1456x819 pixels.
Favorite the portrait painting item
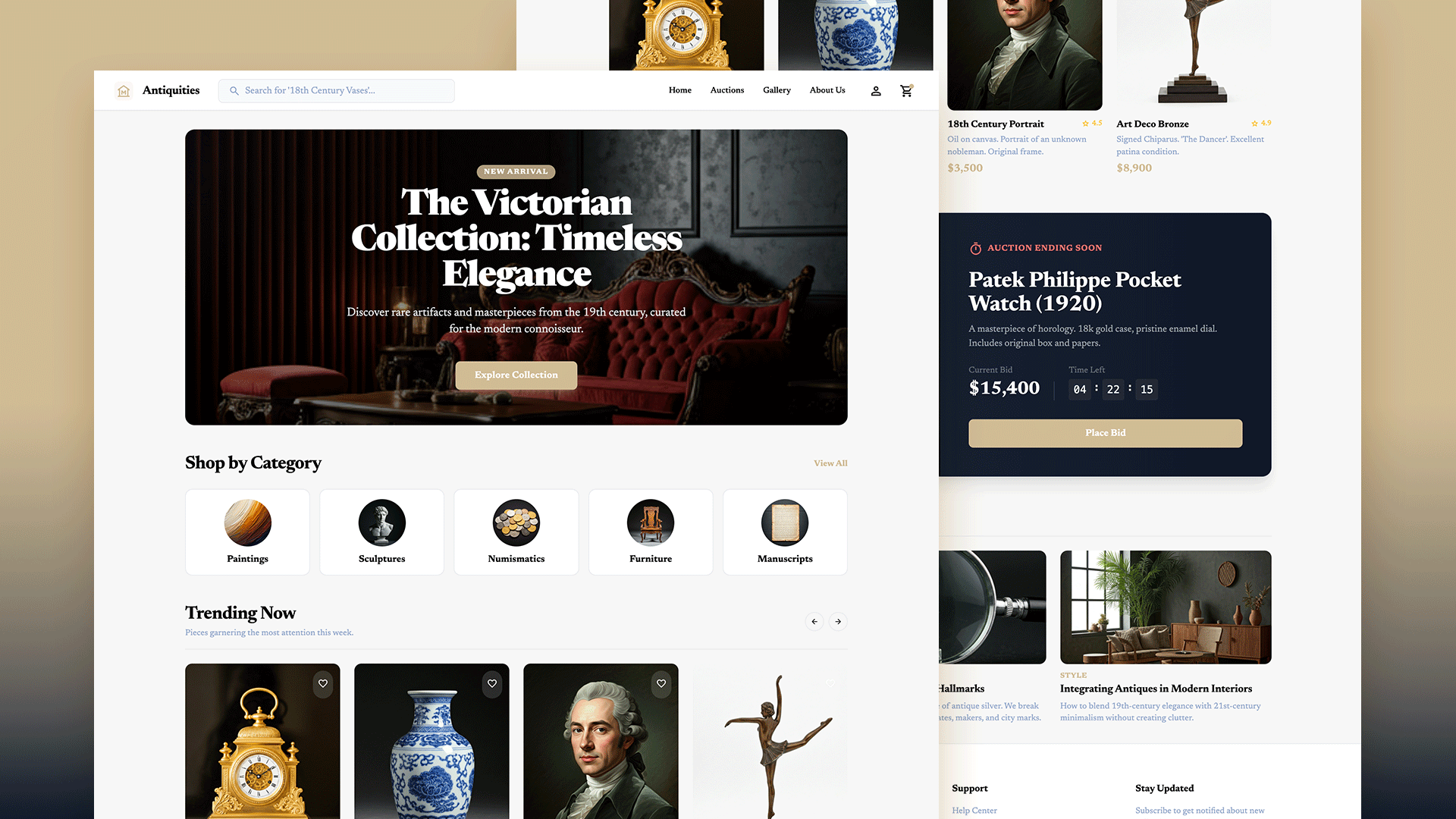pyautogui.click(x=661, y=684)
